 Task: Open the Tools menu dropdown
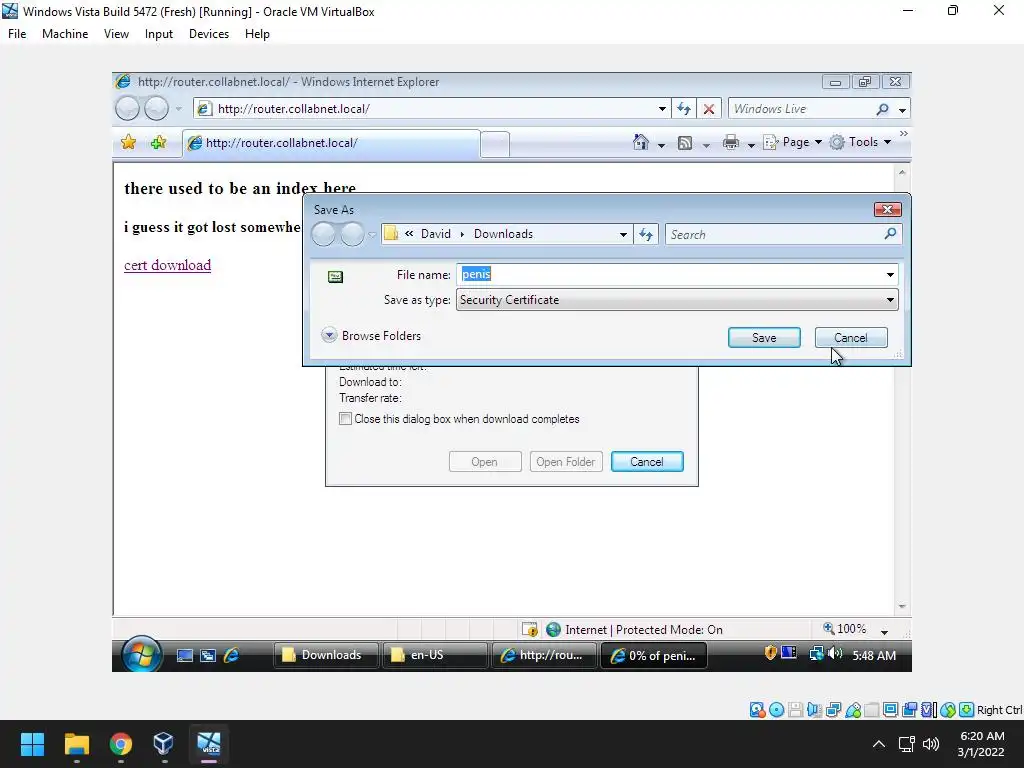click(x=860, y=142)
